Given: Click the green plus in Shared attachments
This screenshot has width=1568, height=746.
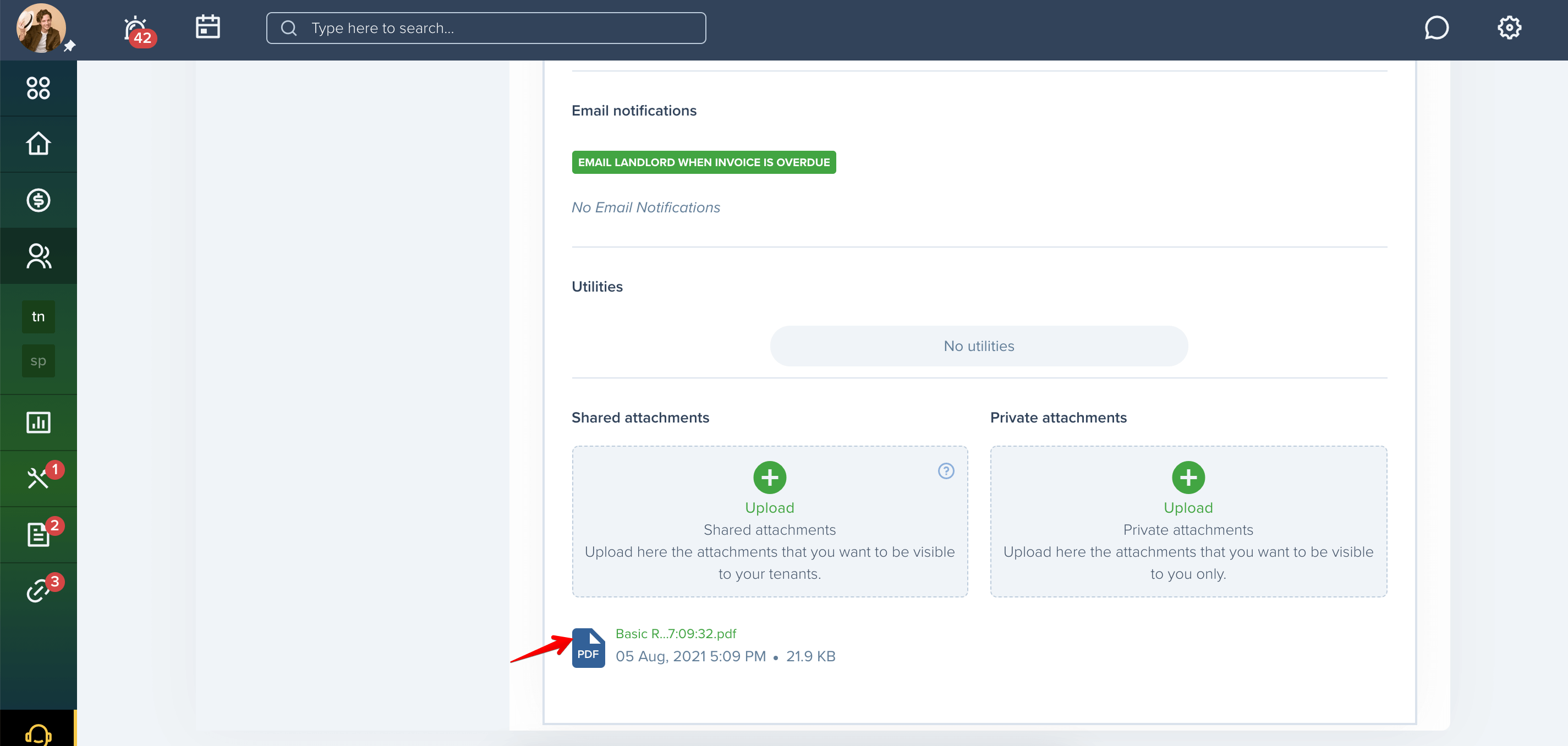Looking at the screenshot, I should point(769,478).
